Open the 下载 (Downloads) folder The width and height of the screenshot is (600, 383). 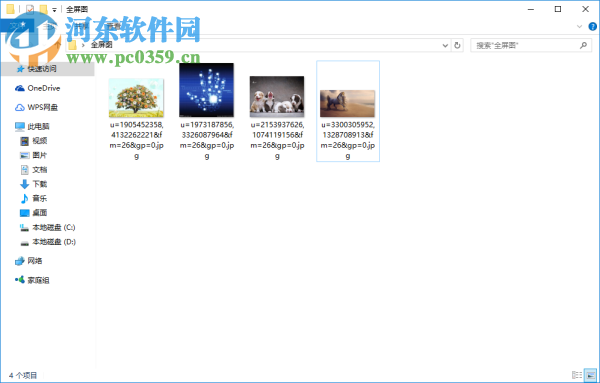point(34,184)
